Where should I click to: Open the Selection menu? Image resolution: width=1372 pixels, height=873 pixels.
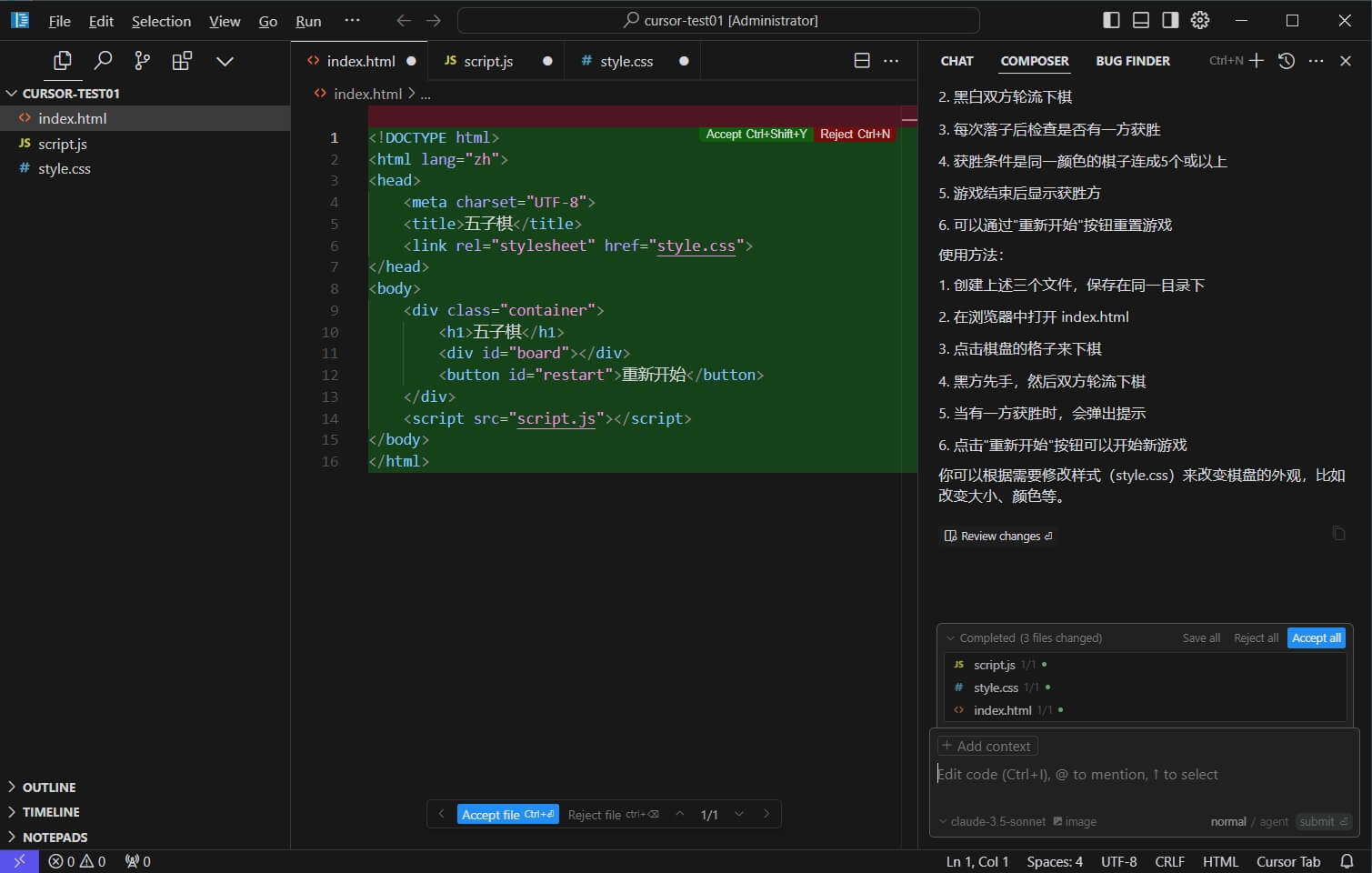click(161, 21)
